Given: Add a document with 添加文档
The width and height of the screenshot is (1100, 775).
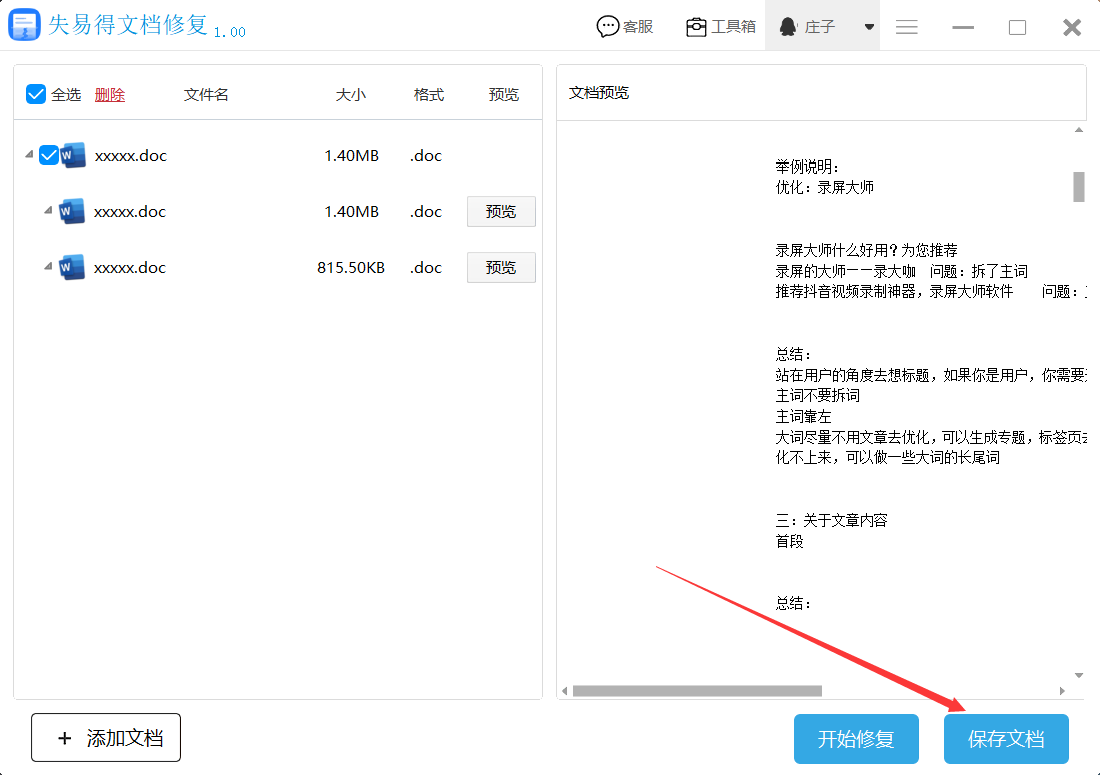Looking at the screenshot, I should click(106, 738).
